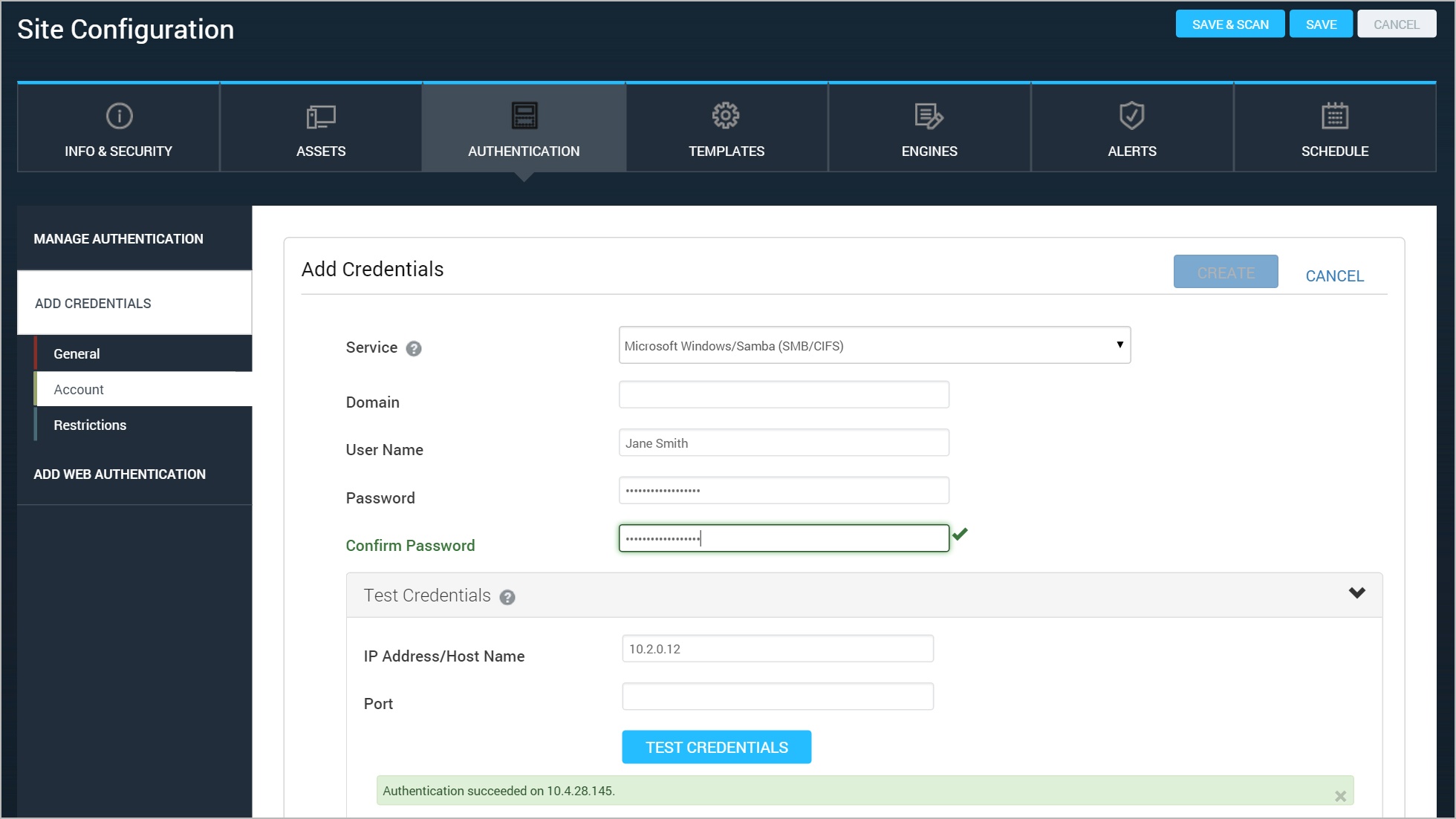Click the Templates gear icon

pyautogui.click(x=726, y=115)
